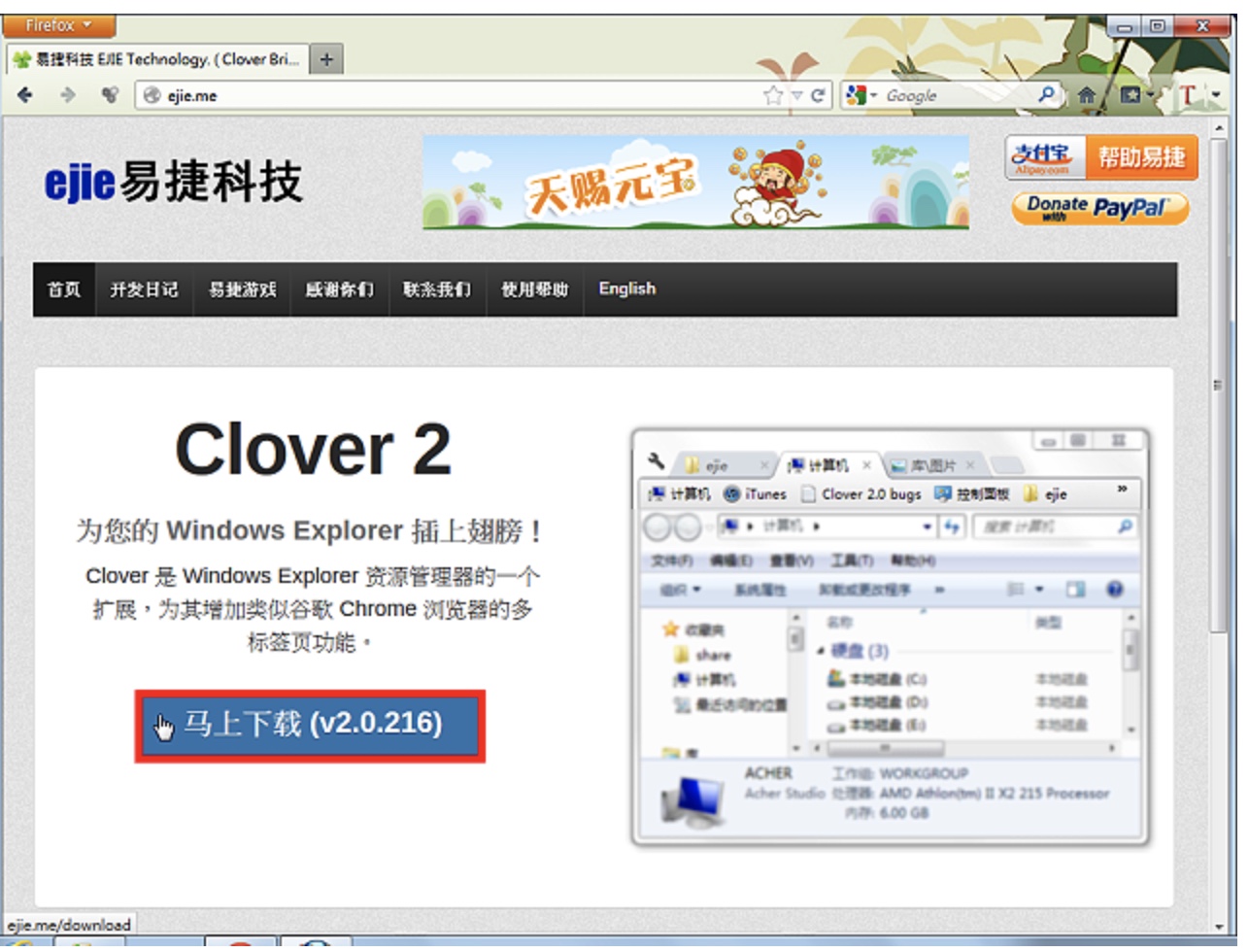Select the EJIE Technology browser tab
The image size is (1249, 952).
157,59
